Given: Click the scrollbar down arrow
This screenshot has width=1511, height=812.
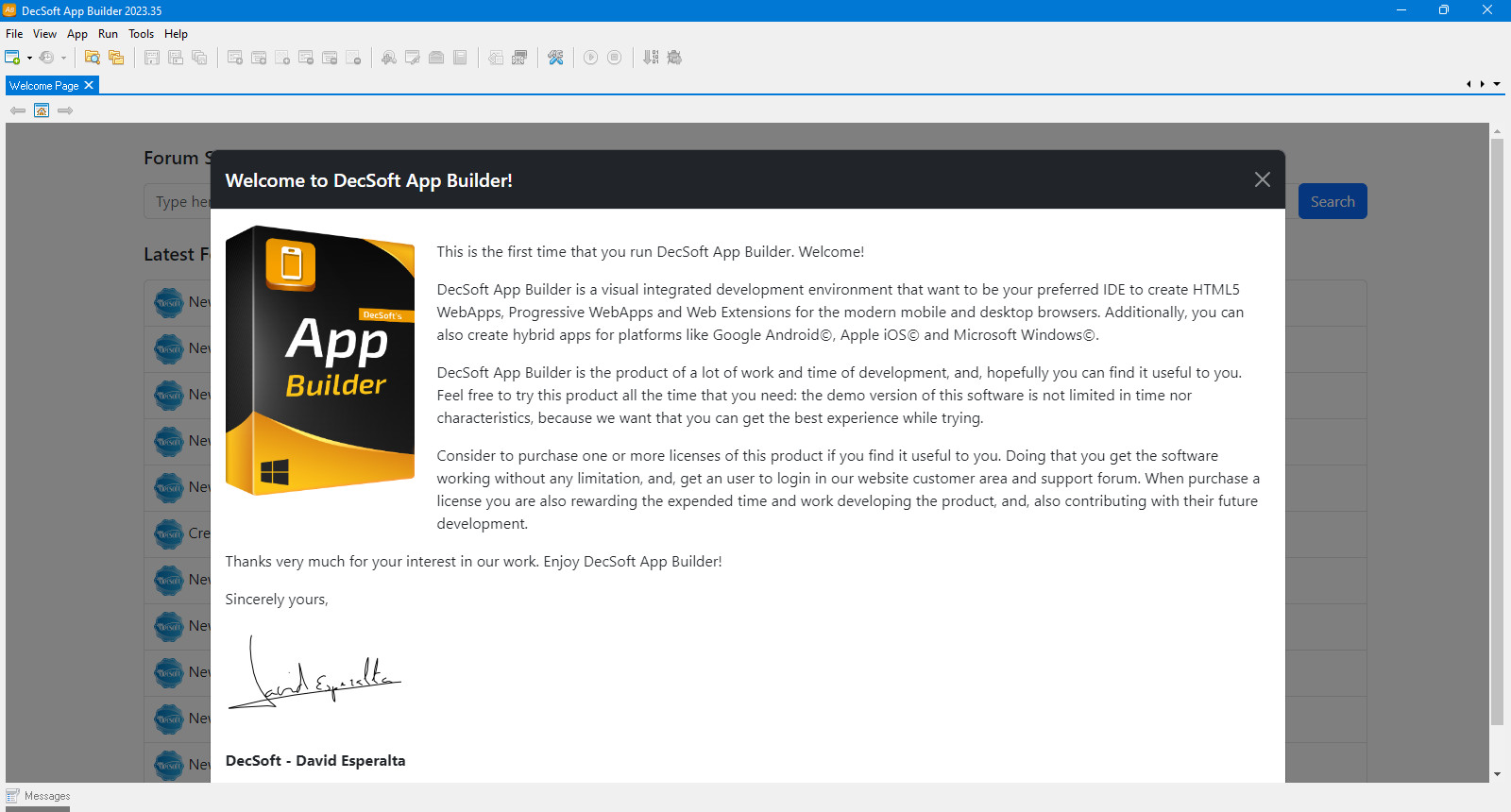Looking at the screenshot, I should click(1497, 774).
